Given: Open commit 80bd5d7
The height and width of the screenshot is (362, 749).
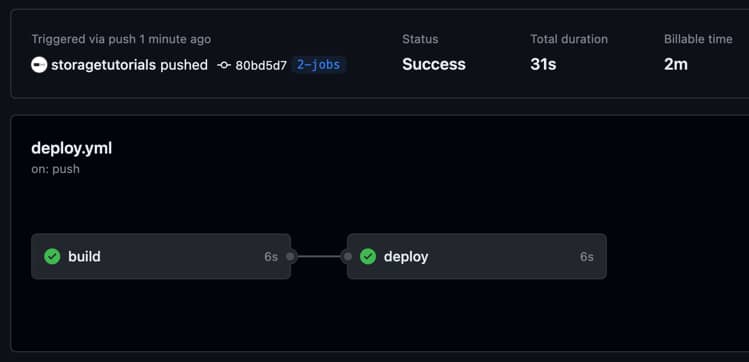Looking at the screenshot, I should tap(261, 65).
